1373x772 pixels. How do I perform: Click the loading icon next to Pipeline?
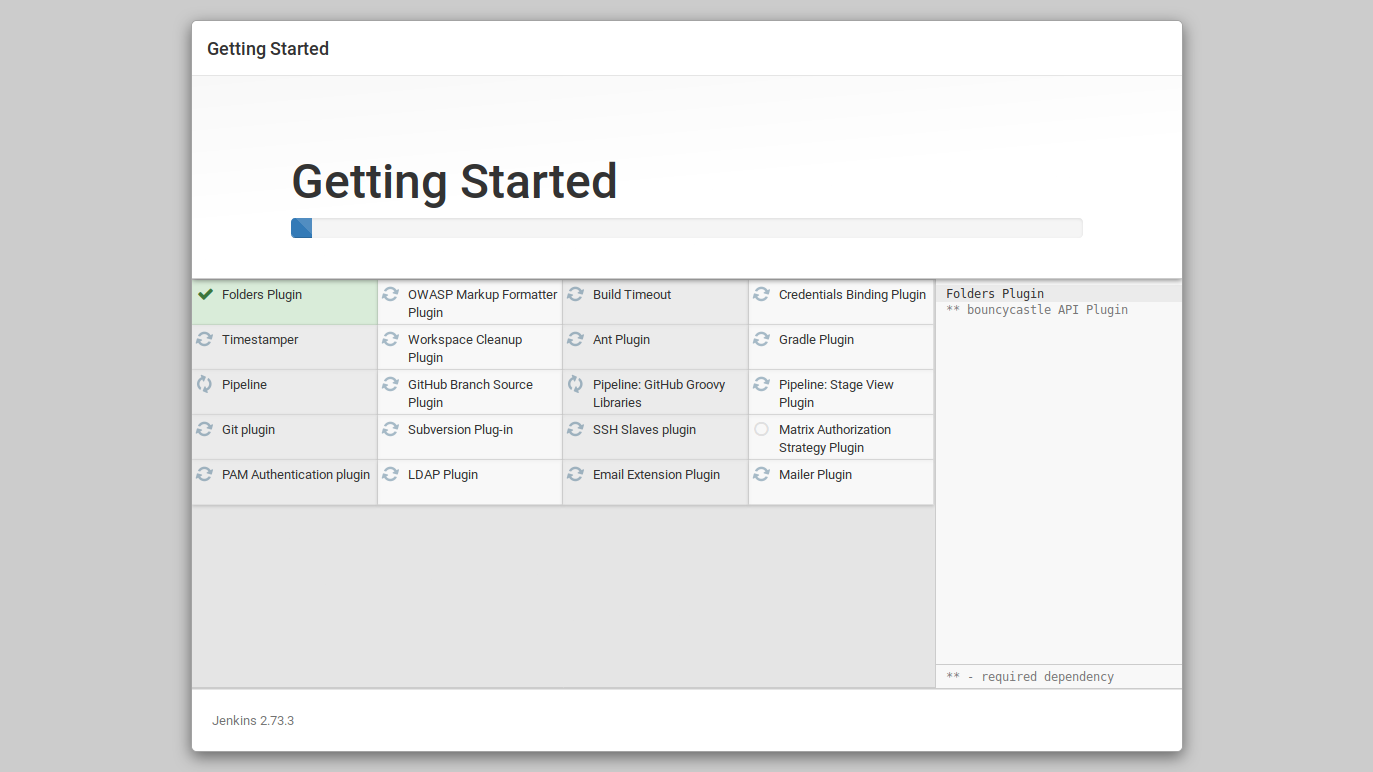pos(206,384)
